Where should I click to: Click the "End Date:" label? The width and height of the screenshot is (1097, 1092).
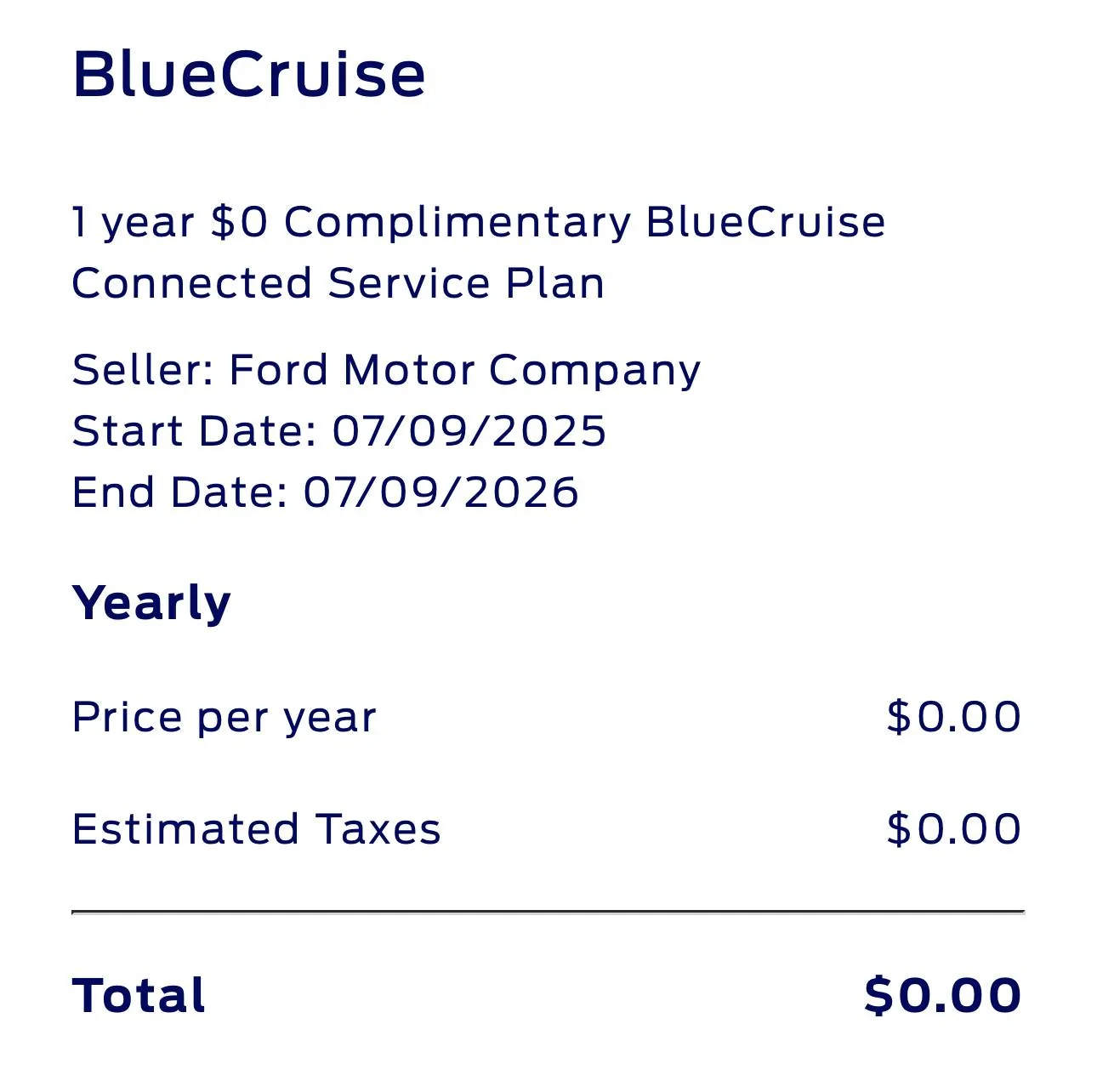(x=180, y=492)
